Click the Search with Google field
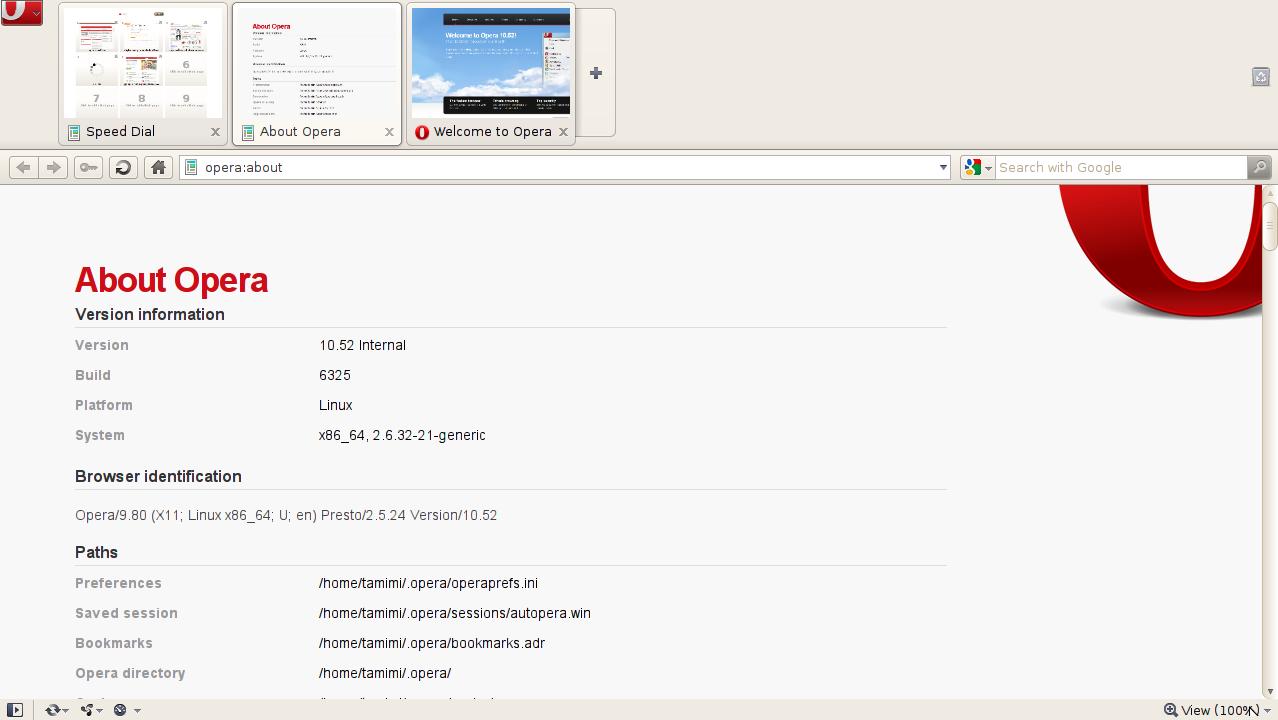The width and height of the screenshot is (1278, 720). 1120,168
